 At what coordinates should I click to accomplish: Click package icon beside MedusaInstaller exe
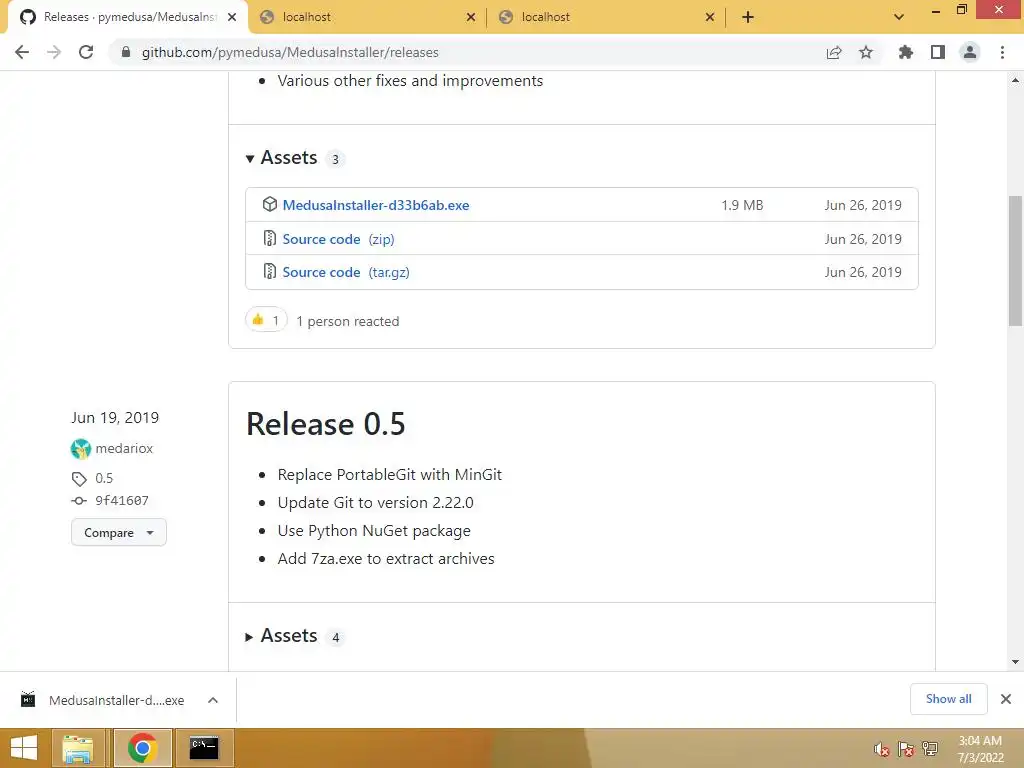[x=270, y=204]
